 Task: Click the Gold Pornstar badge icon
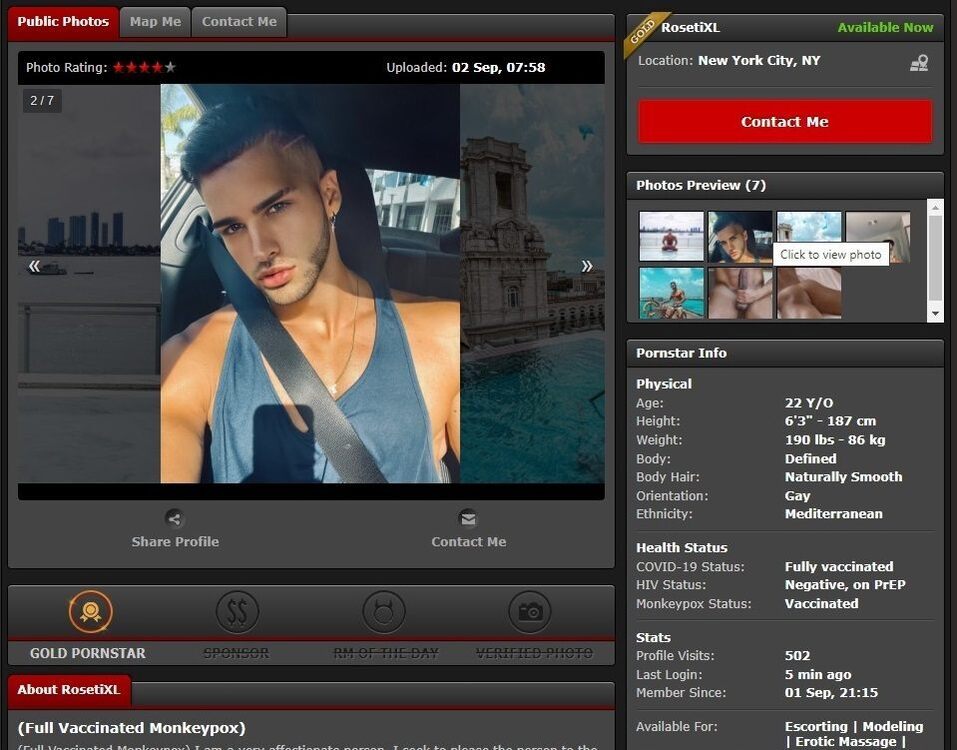(90, 611)
